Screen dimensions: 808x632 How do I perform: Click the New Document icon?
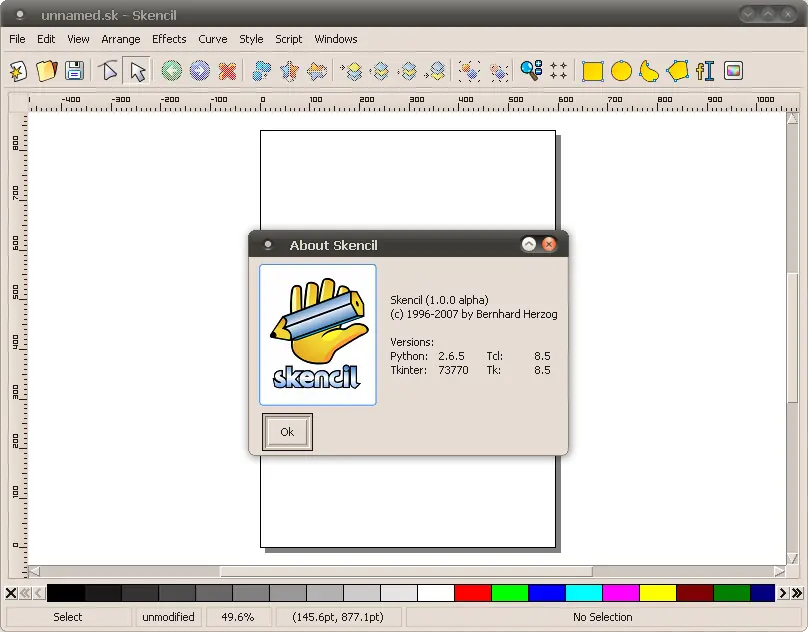click(18, 71)
